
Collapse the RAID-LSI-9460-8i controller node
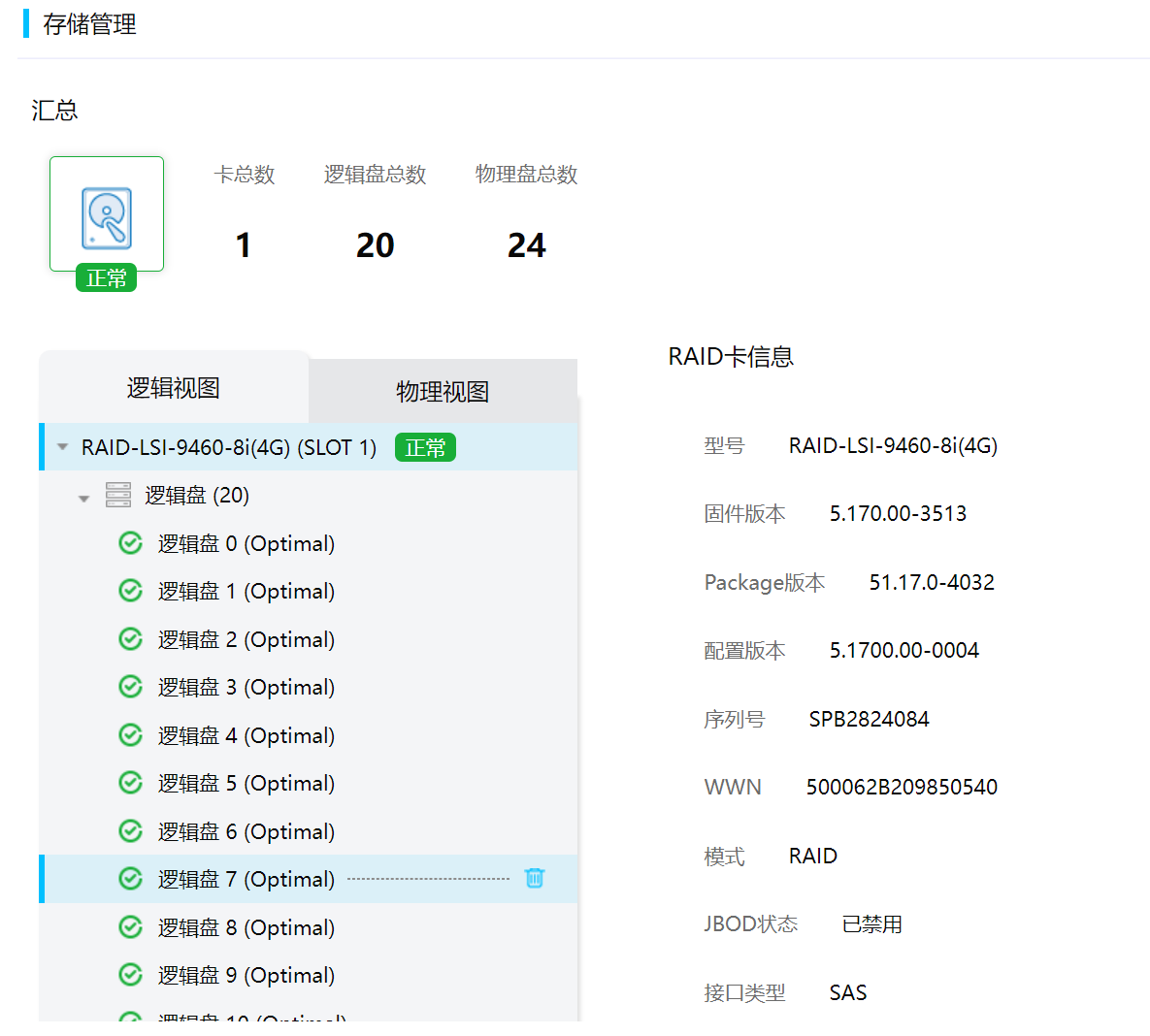click(x=63, y=447)
